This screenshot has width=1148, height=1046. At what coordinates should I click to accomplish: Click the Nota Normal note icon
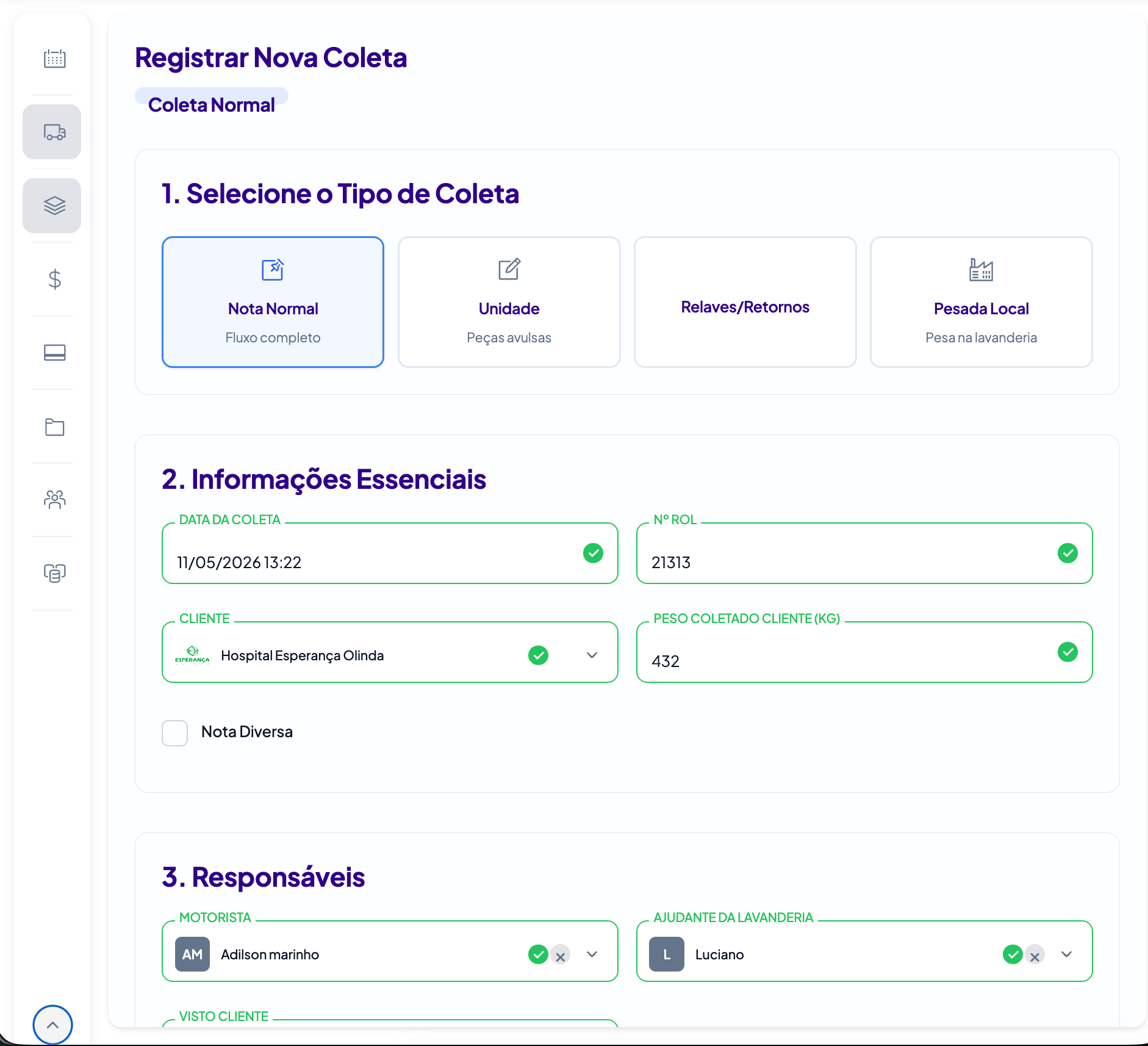coord(273,269)
